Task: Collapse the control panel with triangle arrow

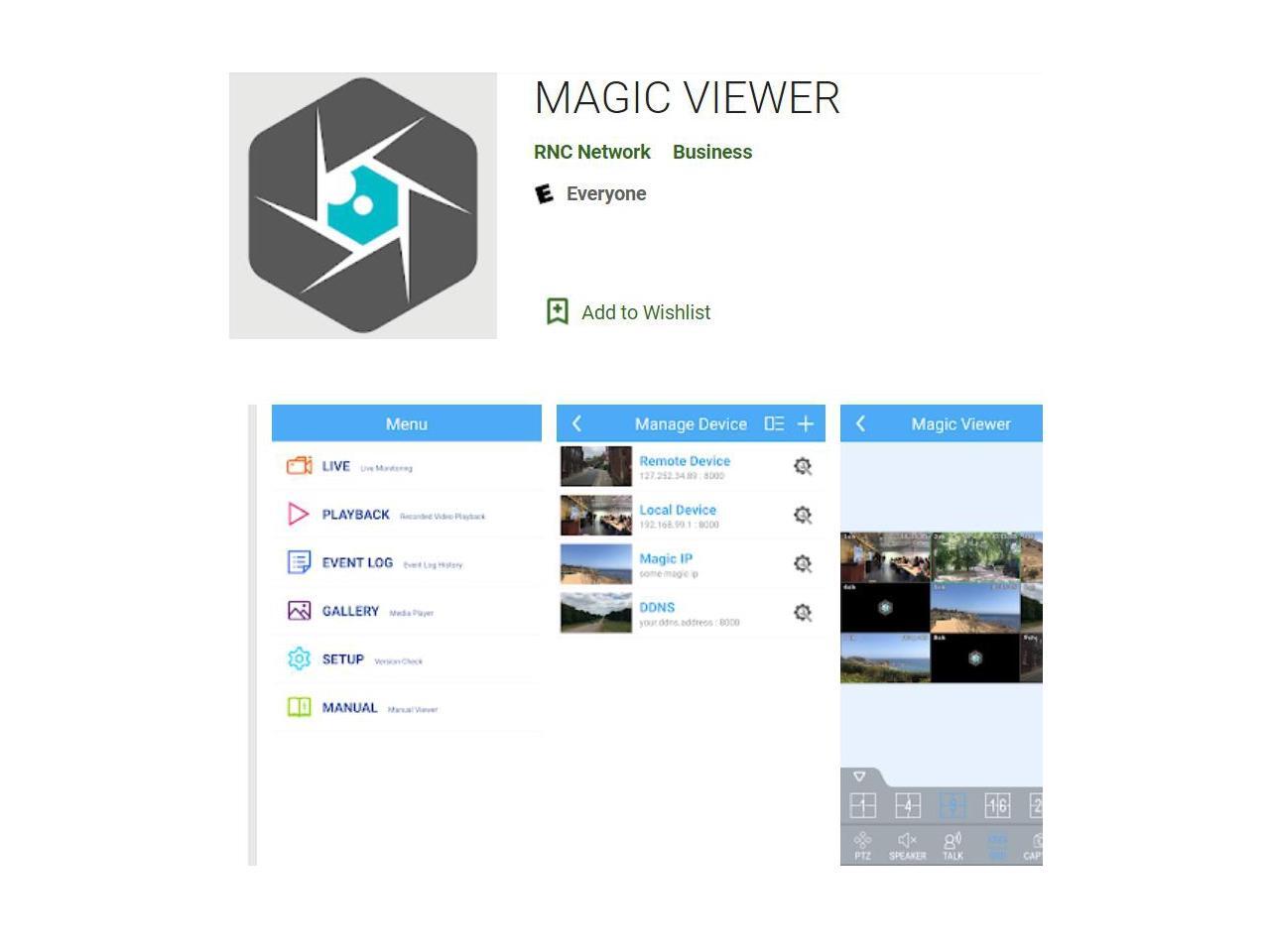Action: 859,776
